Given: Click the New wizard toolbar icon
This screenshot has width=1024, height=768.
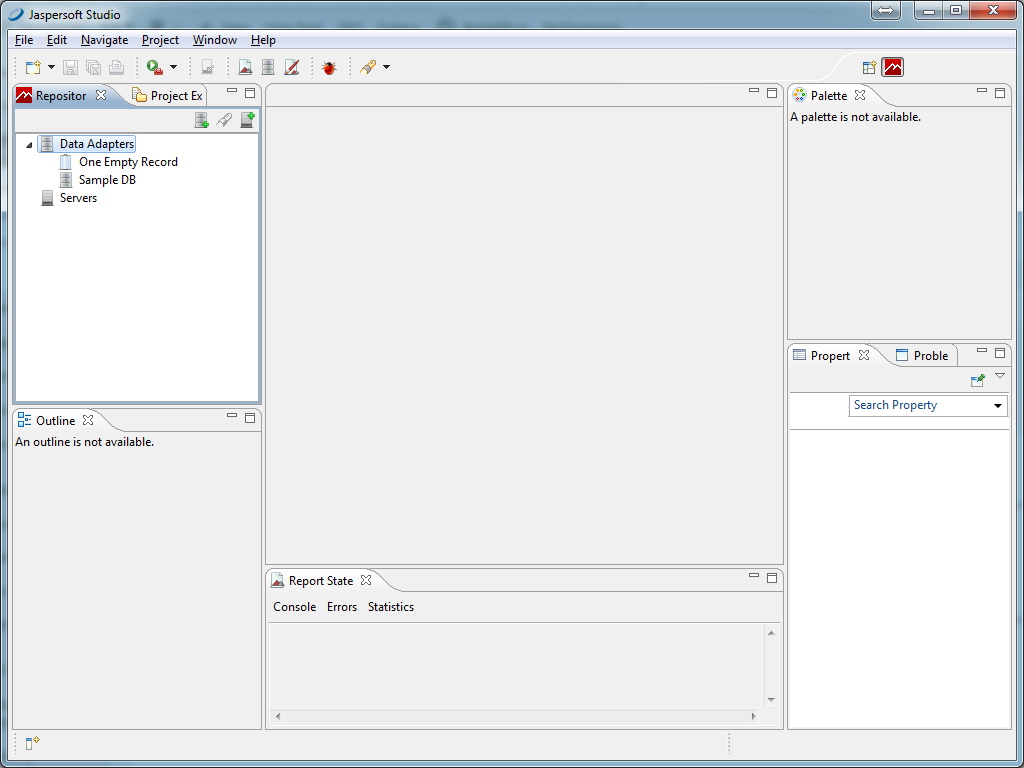Looking at the screenshot, I should click(33, 67).
